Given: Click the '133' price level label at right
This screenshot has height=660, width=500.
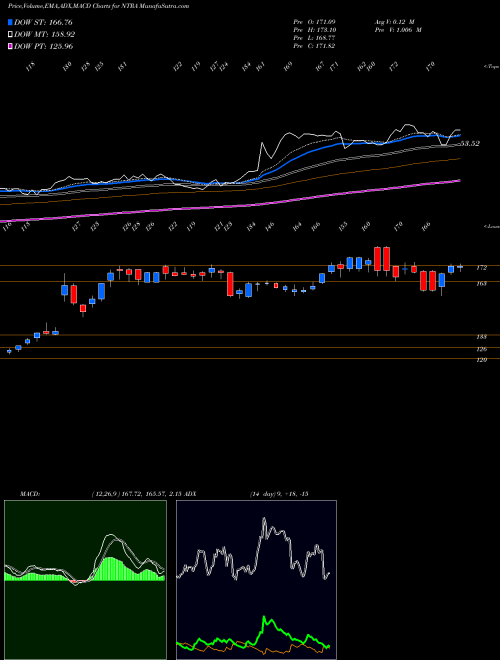Looking at the screenshot, I should [x=481, y=337].
